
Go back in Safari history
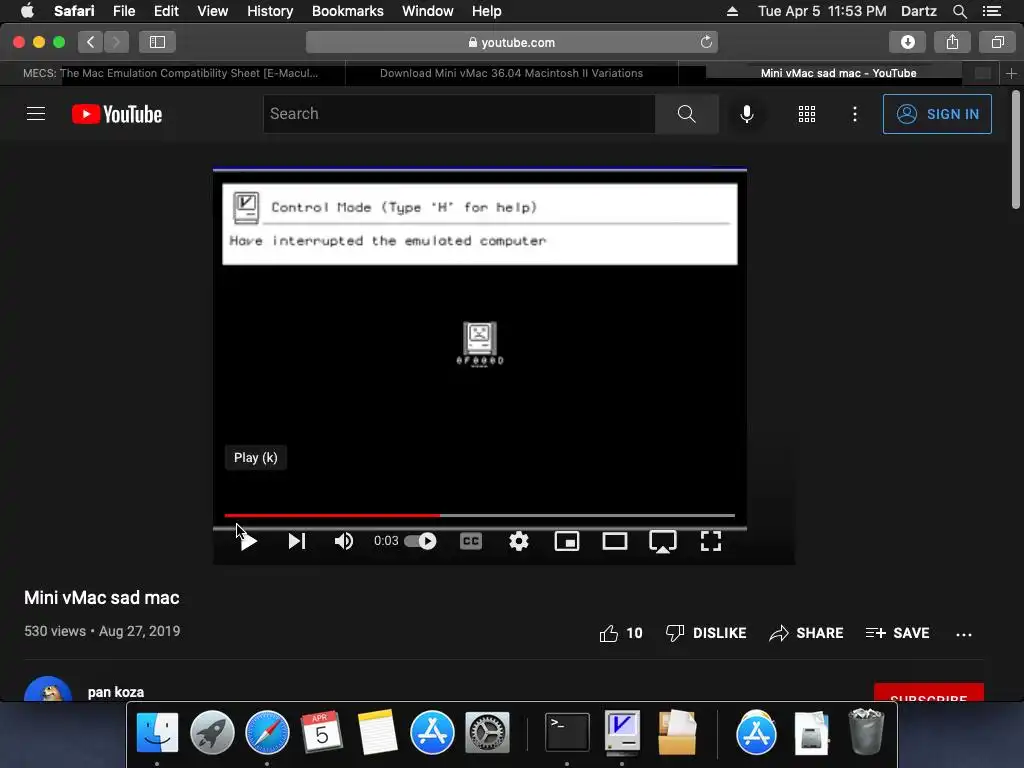[x=91, y=42]
